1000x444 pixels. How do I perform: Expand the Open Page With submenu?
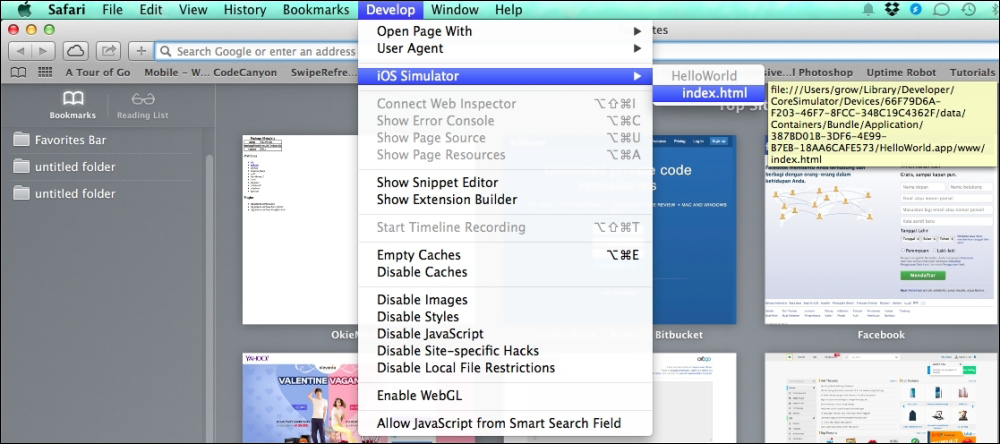pos(505,31)
